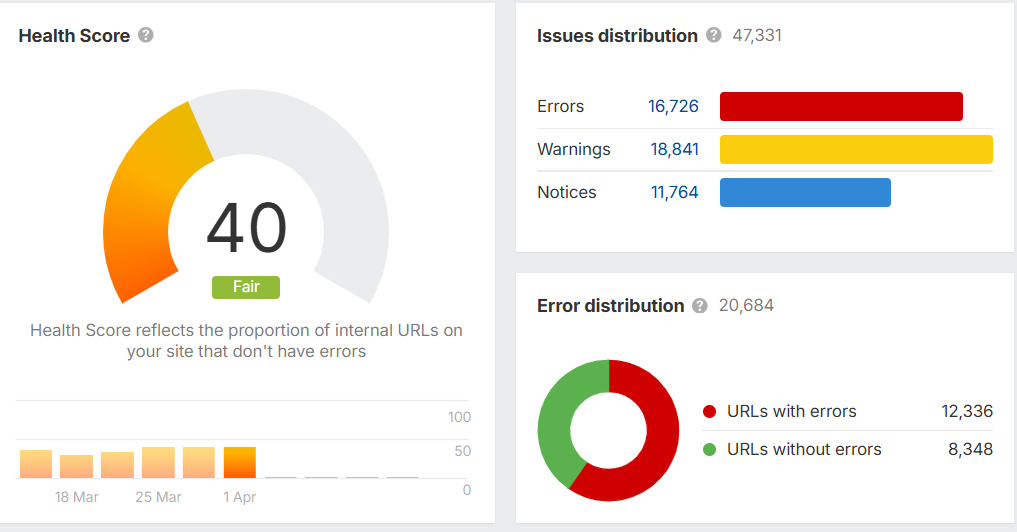Select the blue Notices bar

click(805, 193)
